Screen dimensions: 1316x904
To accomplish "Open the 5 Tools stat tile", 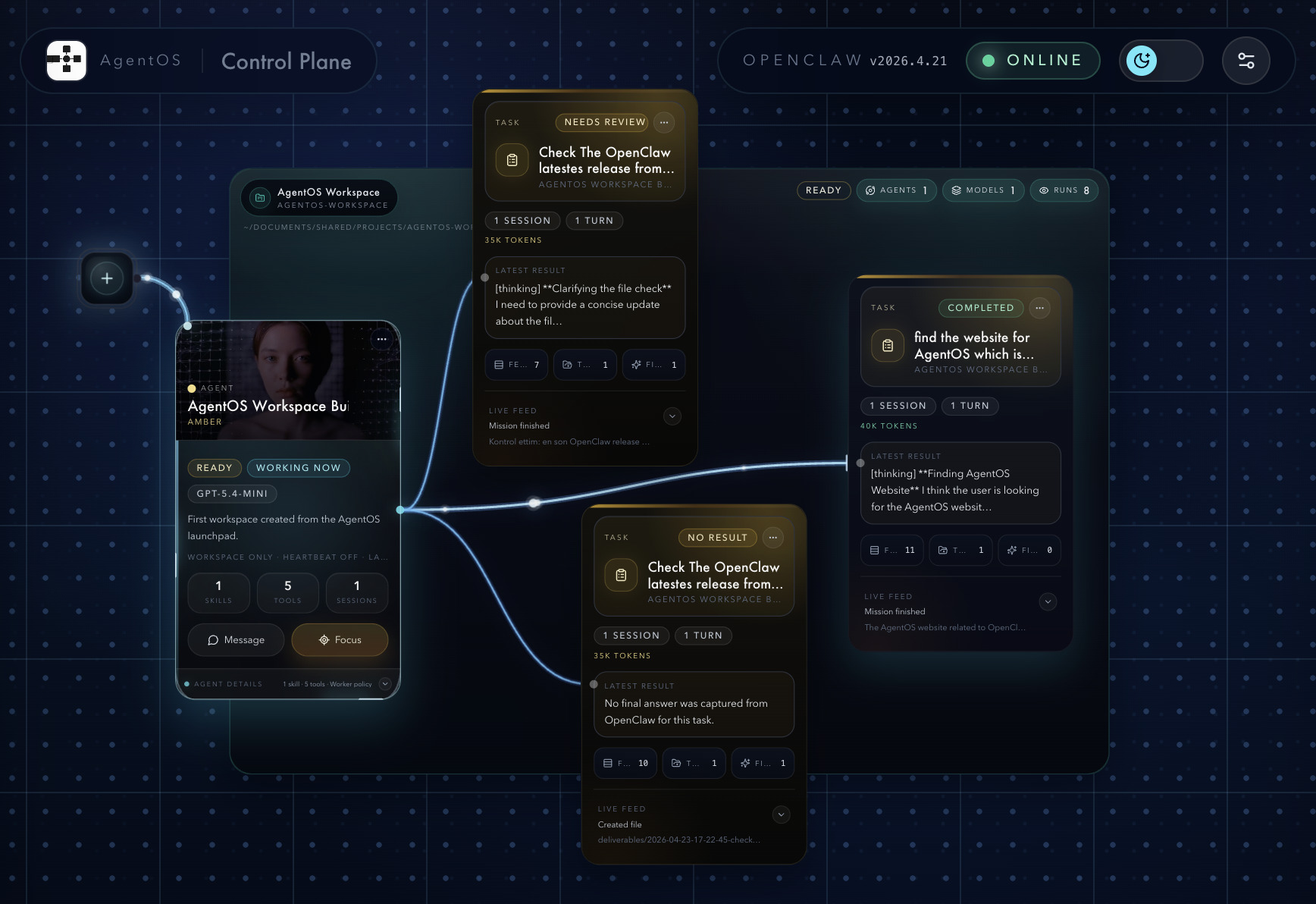I will [x=288, y=593].
